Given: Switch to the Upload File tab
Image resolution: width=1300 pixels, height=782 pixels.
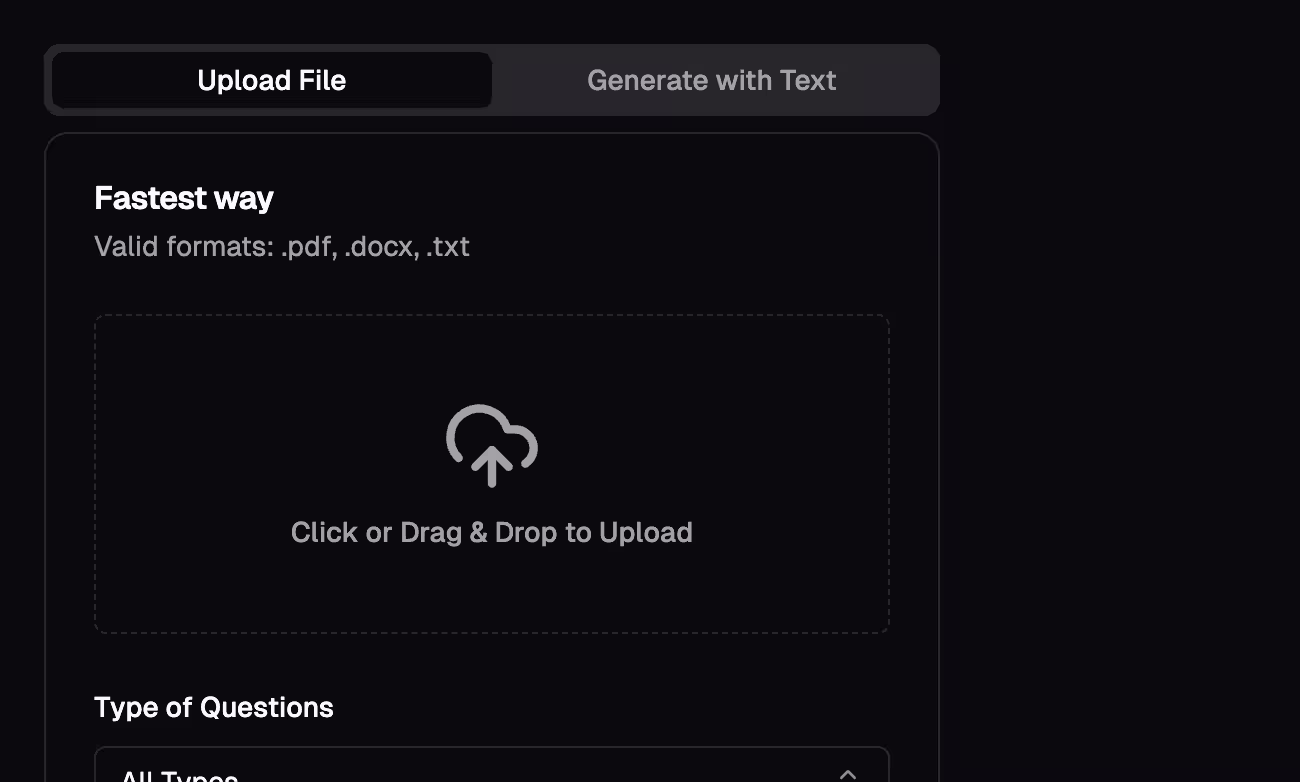Looking at the screenshot, I should pyautogui.click(x=271, y=80).
